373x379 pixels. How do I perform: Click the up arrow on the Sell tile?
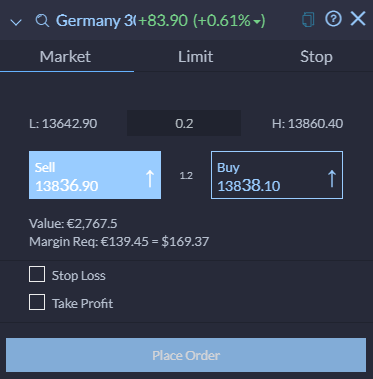click(x=150, y=178)
